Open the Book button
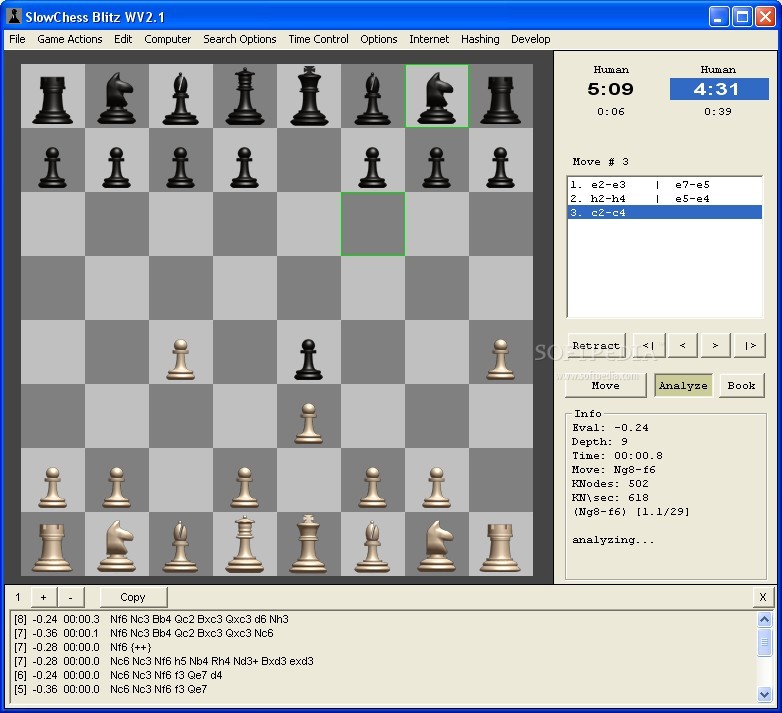This screenshot has height=713, width=782. [742, 385]
